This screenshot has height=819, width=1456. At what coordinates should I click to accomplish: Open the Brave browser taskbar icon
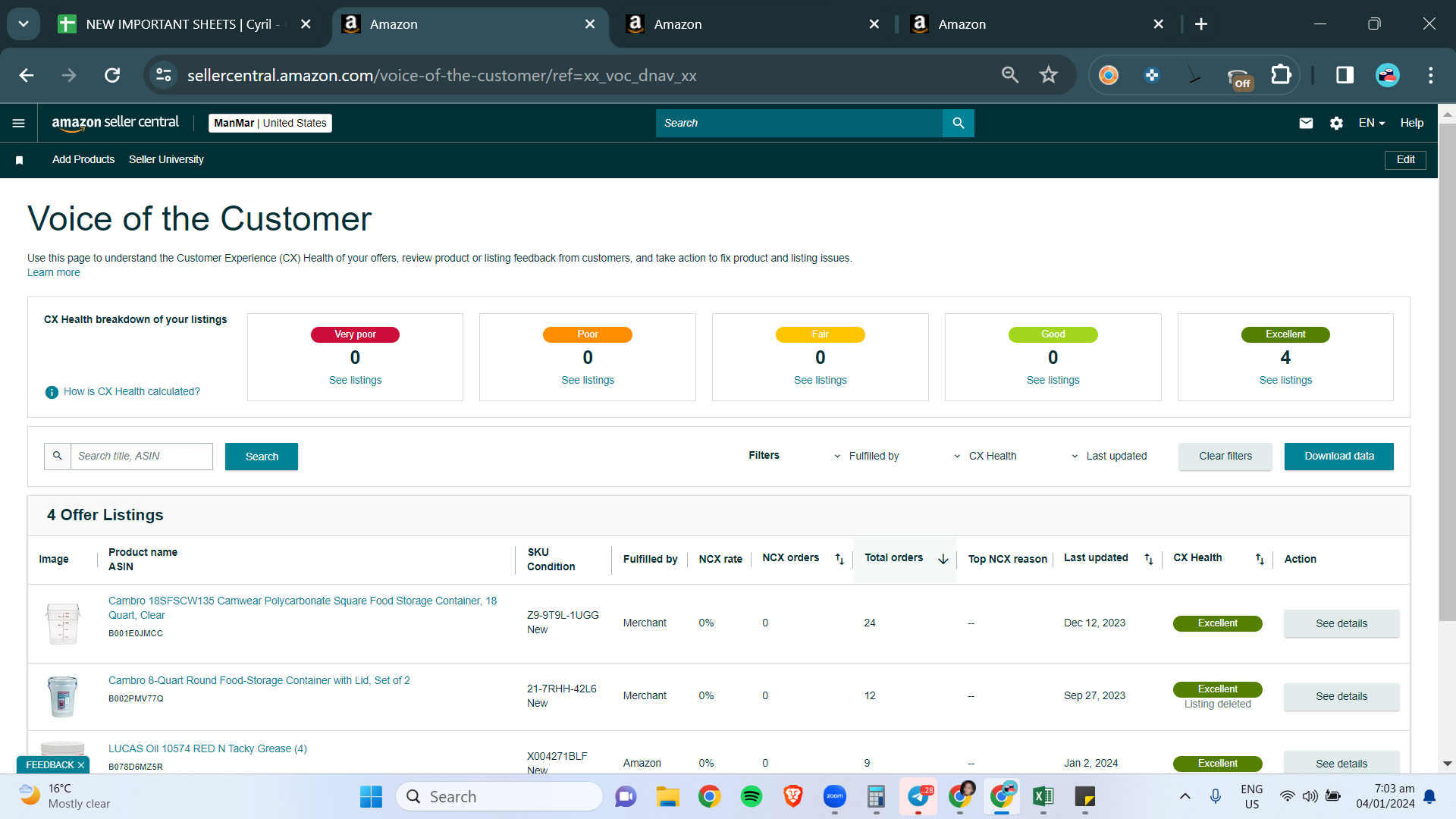(793, 797)
